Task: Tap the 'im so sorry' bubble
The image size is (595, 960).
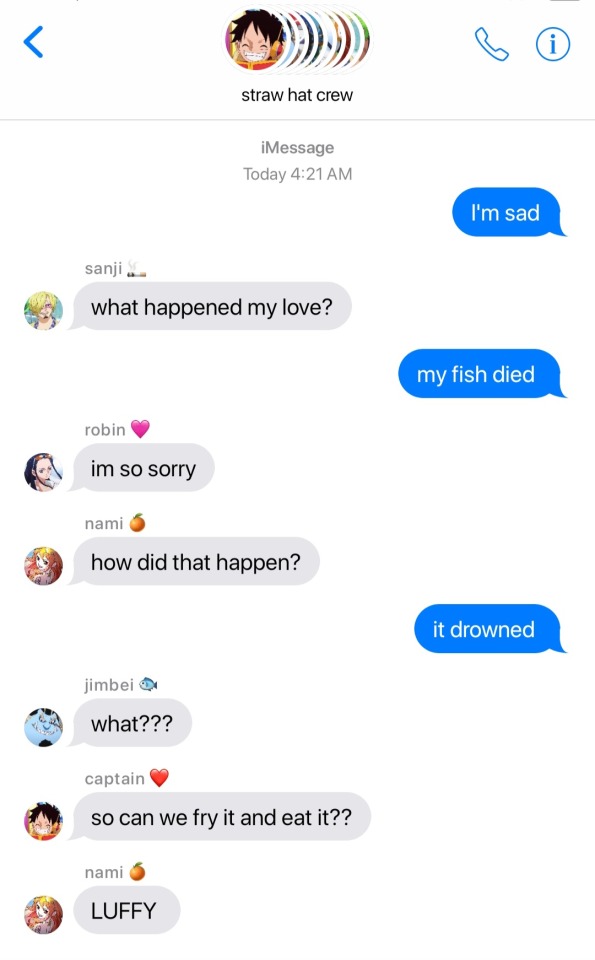Action: click(x=143, y=468)
